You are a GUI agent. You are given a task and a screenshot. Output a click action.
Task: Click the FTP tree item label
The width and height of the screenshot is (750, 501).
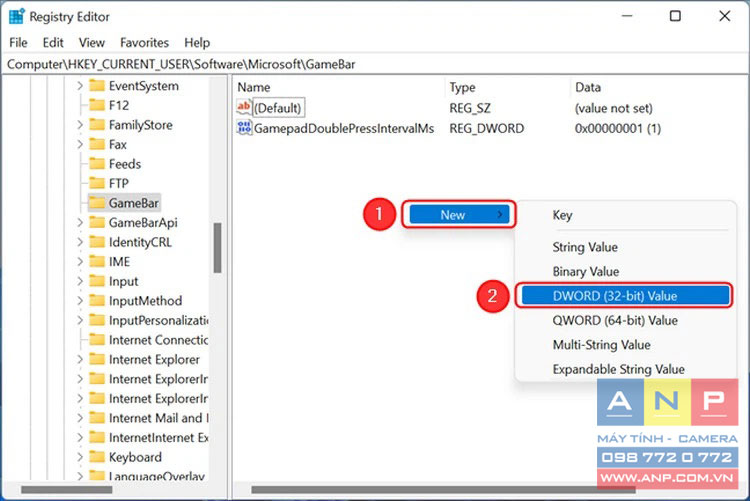click(x=119, y=184)
